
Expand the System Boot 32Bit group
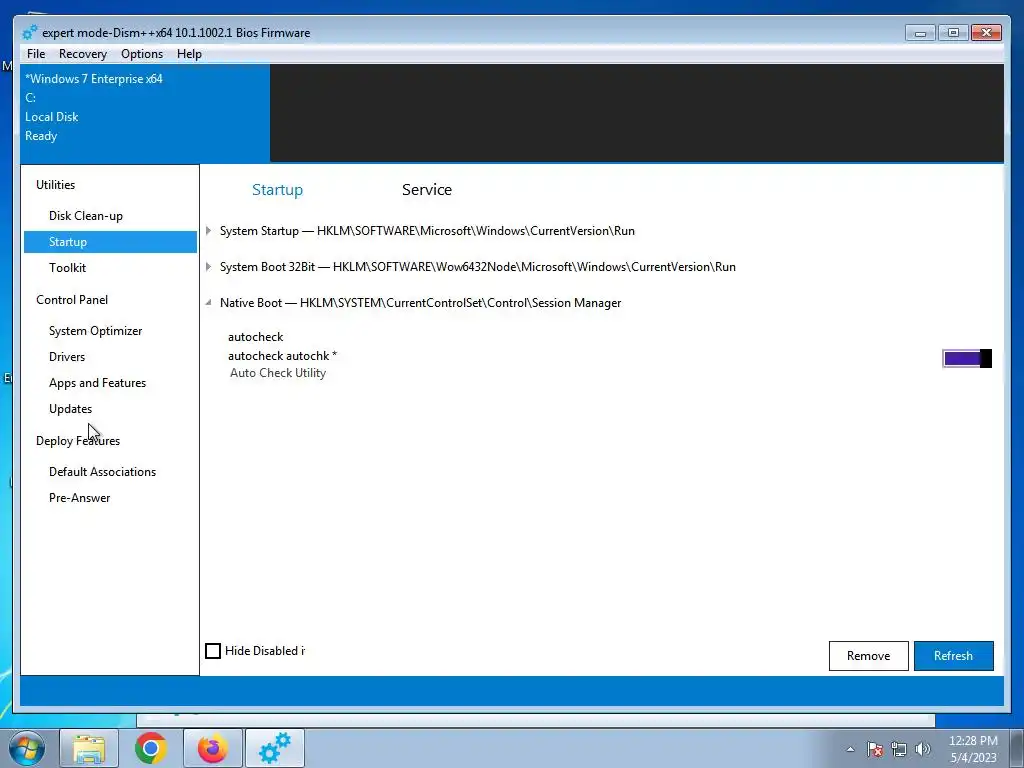click(208, 266)
